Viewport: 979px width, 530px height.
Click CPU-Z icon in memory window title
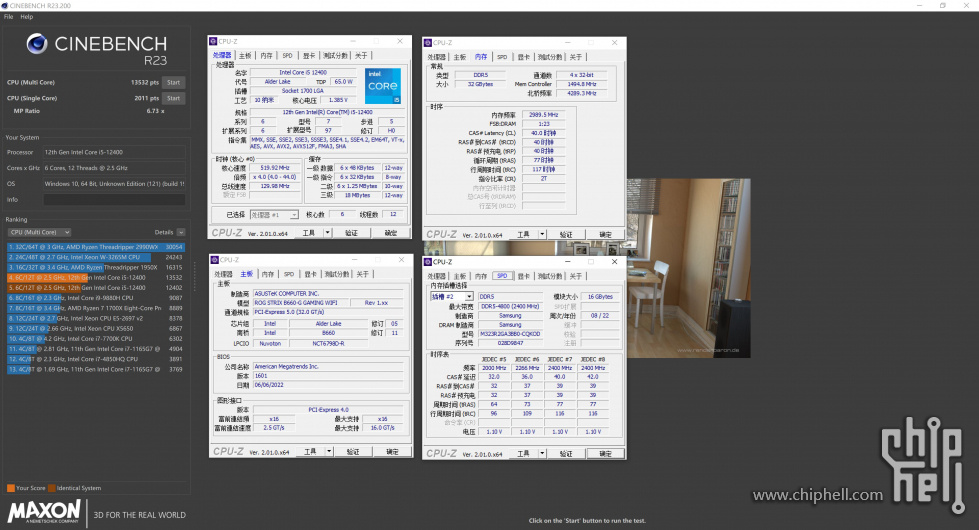[428, 42]
